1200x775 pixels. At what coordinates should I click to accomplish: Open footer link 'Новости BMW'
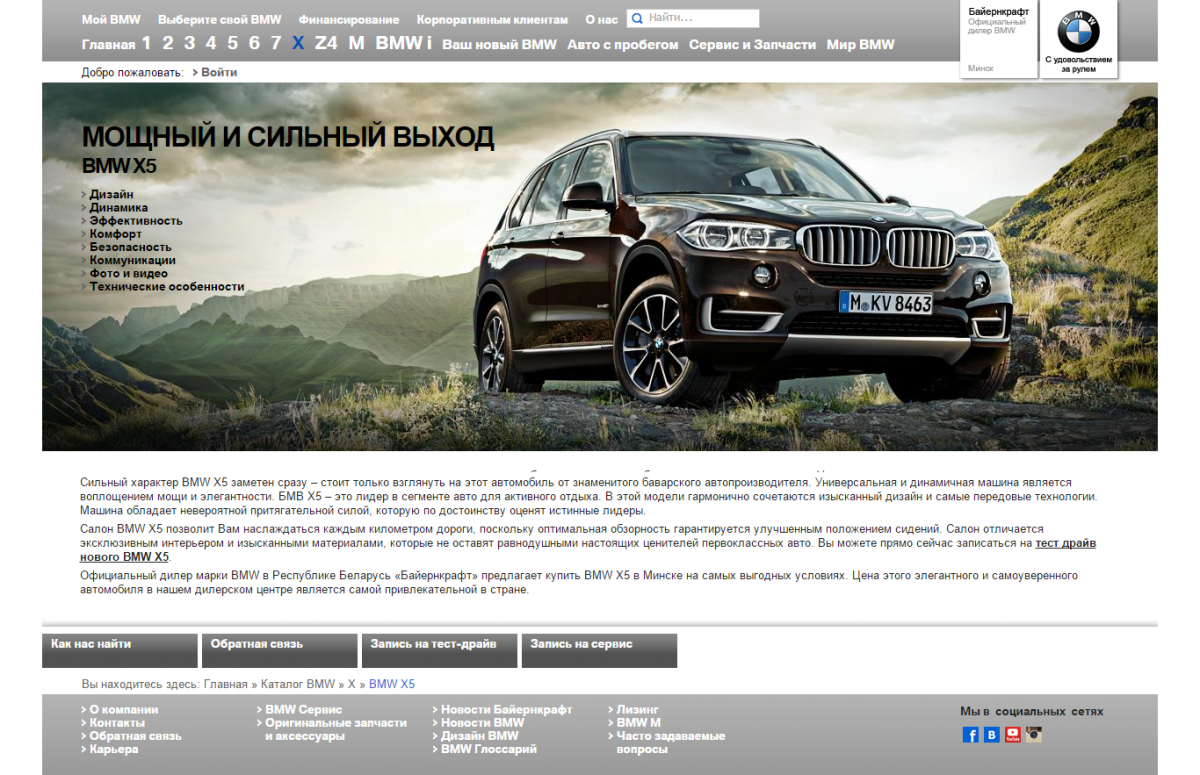click(482, 722)
